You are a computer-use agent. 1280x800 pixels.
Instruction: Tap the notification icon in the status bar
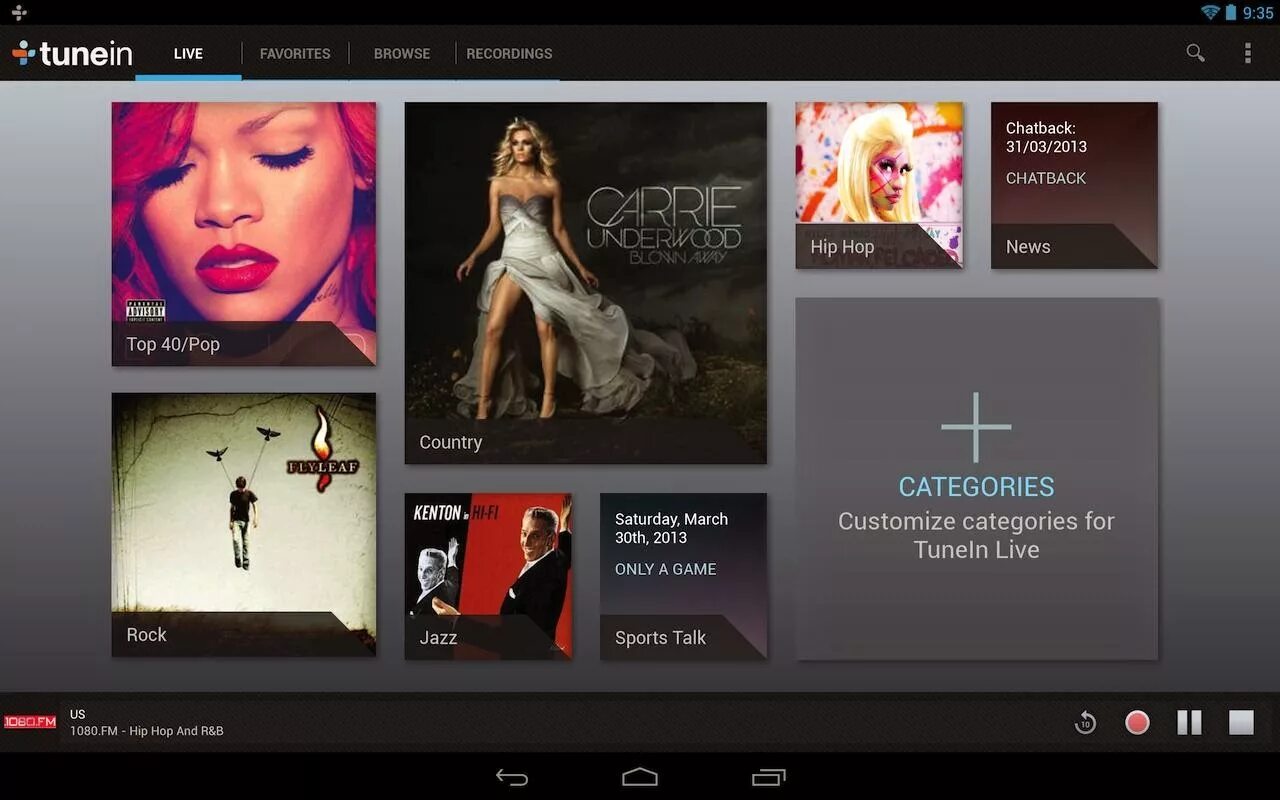(x=19, y=12)
